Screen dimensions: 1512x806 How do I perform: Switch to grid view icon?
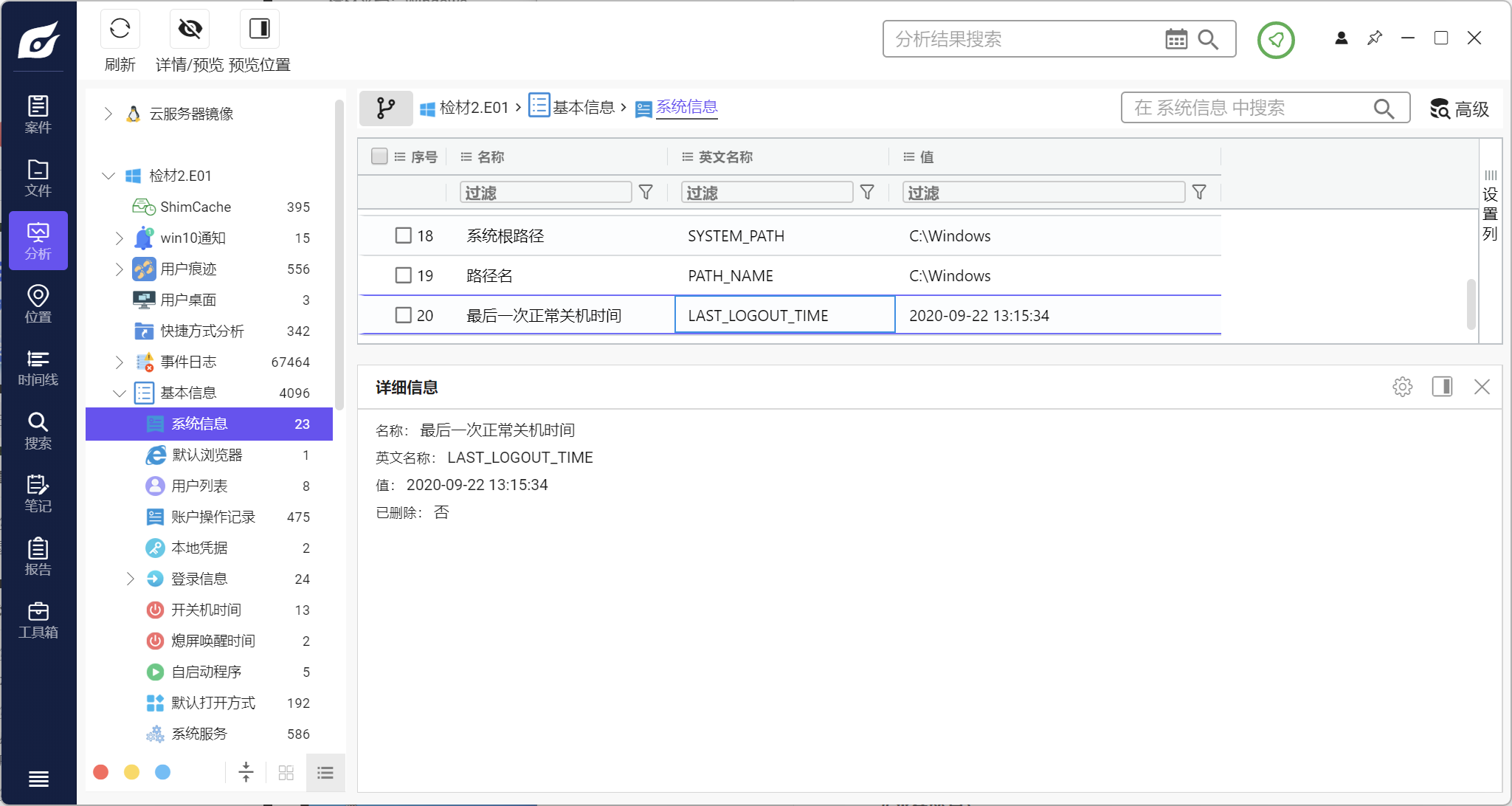tap(286, 773)
